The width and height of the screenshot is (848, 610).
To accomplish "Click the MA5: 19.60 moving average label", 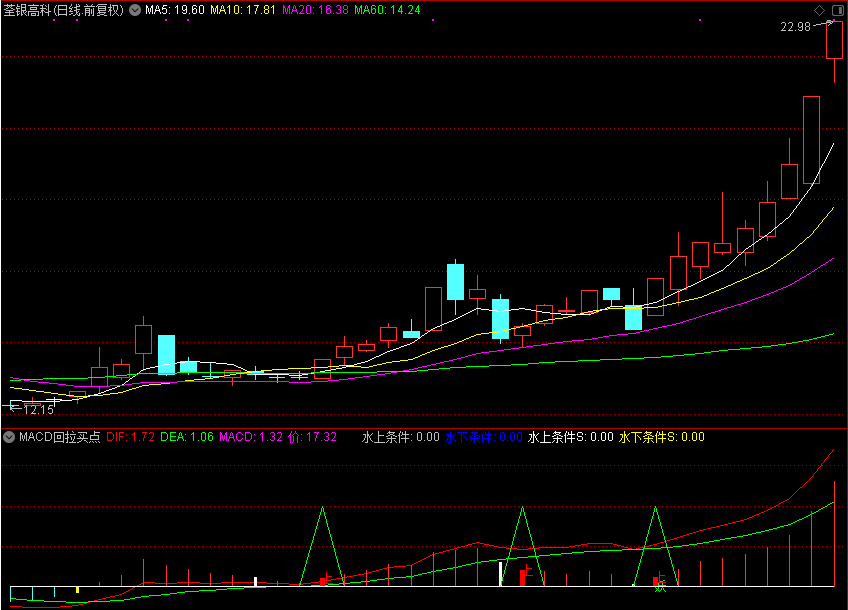I will pos(175,10).
